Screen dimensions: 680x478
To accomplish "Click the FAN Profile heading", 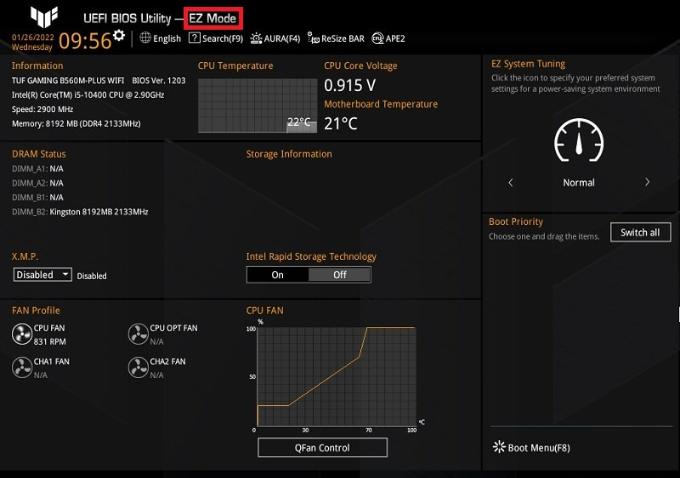I will pos(36,311).
